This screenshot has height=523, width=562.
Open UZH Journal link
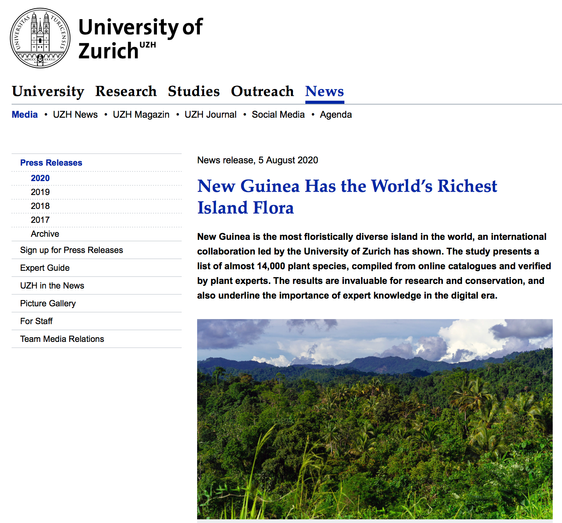(210, 114)
